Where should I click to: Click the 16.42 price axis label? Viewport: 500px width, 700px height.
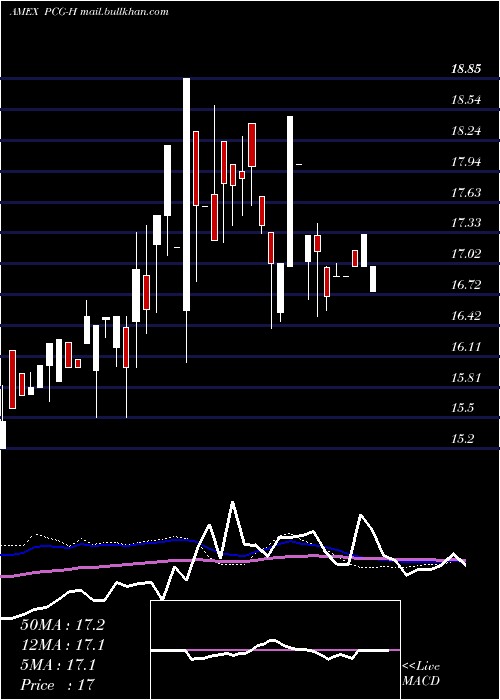click(467, 316)
